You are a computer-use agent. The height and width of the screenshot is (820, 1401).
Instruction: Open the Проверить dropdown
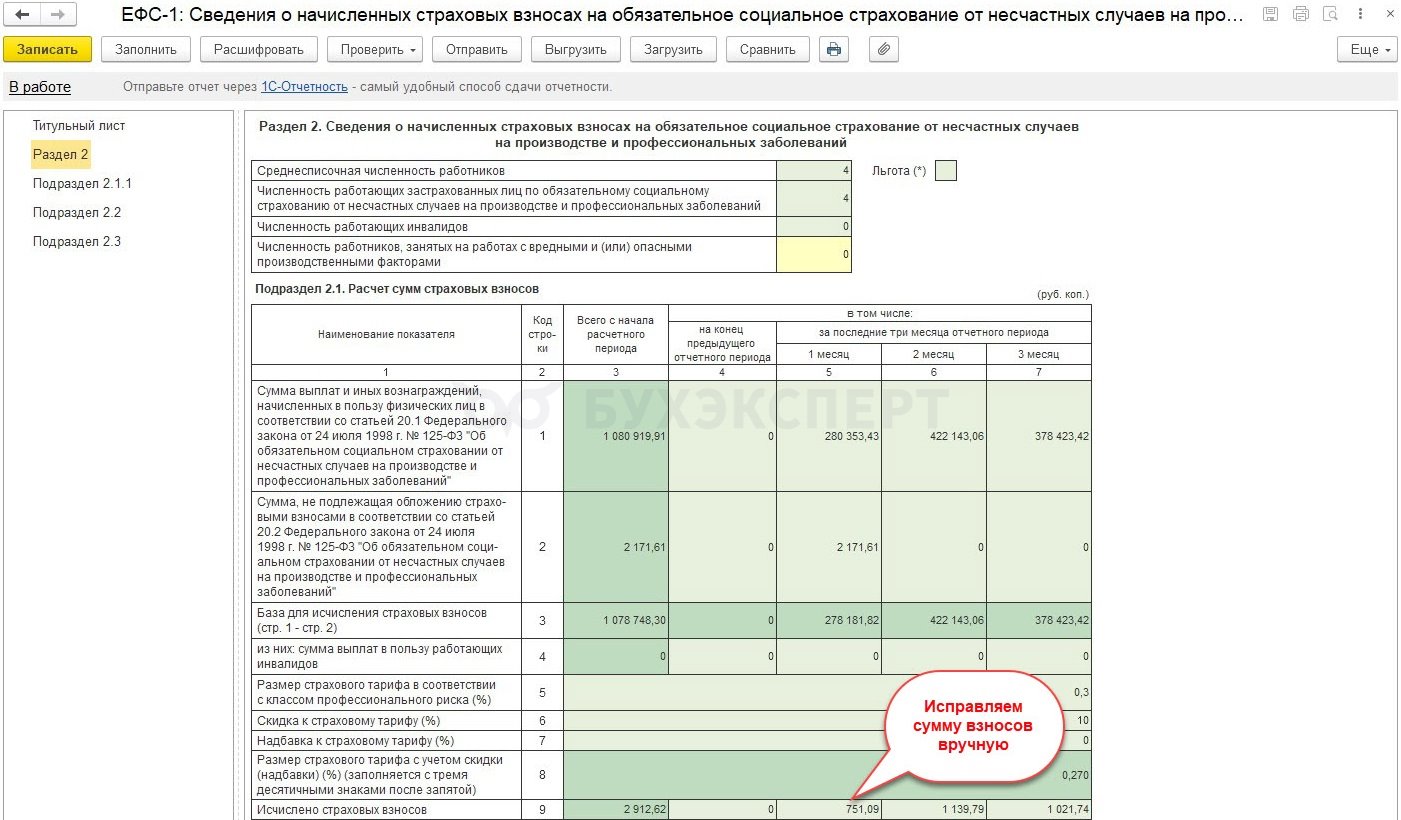(x=375, y=49)
